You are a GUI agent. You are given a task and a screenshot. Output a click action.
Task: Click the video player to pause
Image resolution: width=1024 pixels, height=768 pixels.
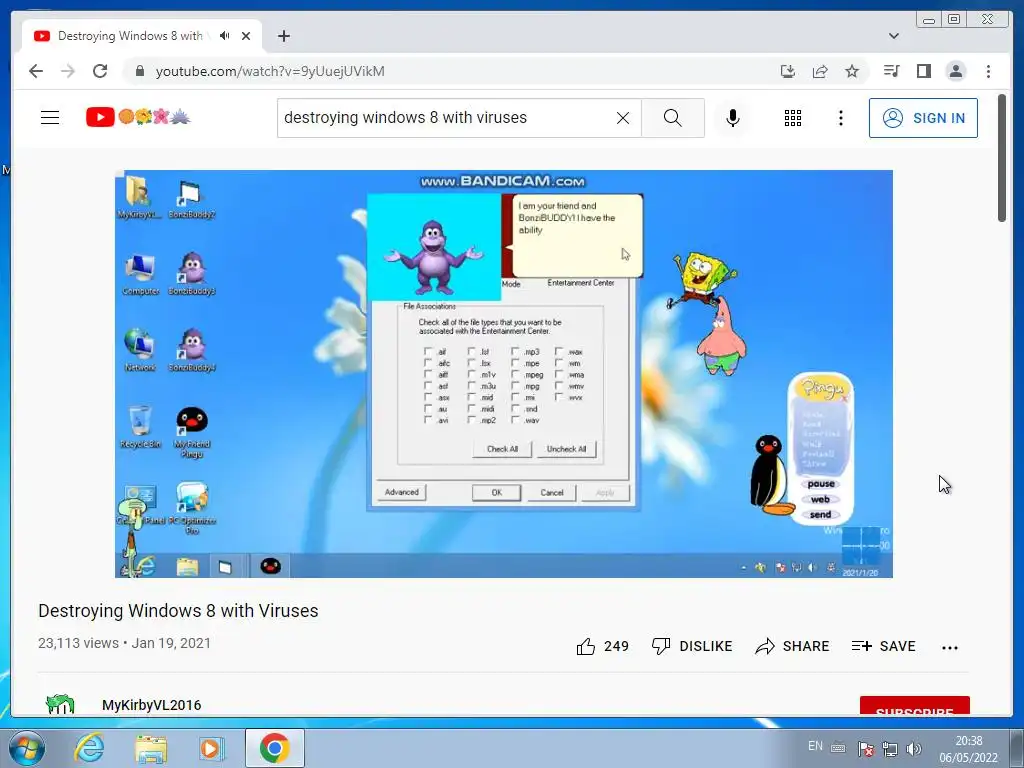[x=504, y=374]
